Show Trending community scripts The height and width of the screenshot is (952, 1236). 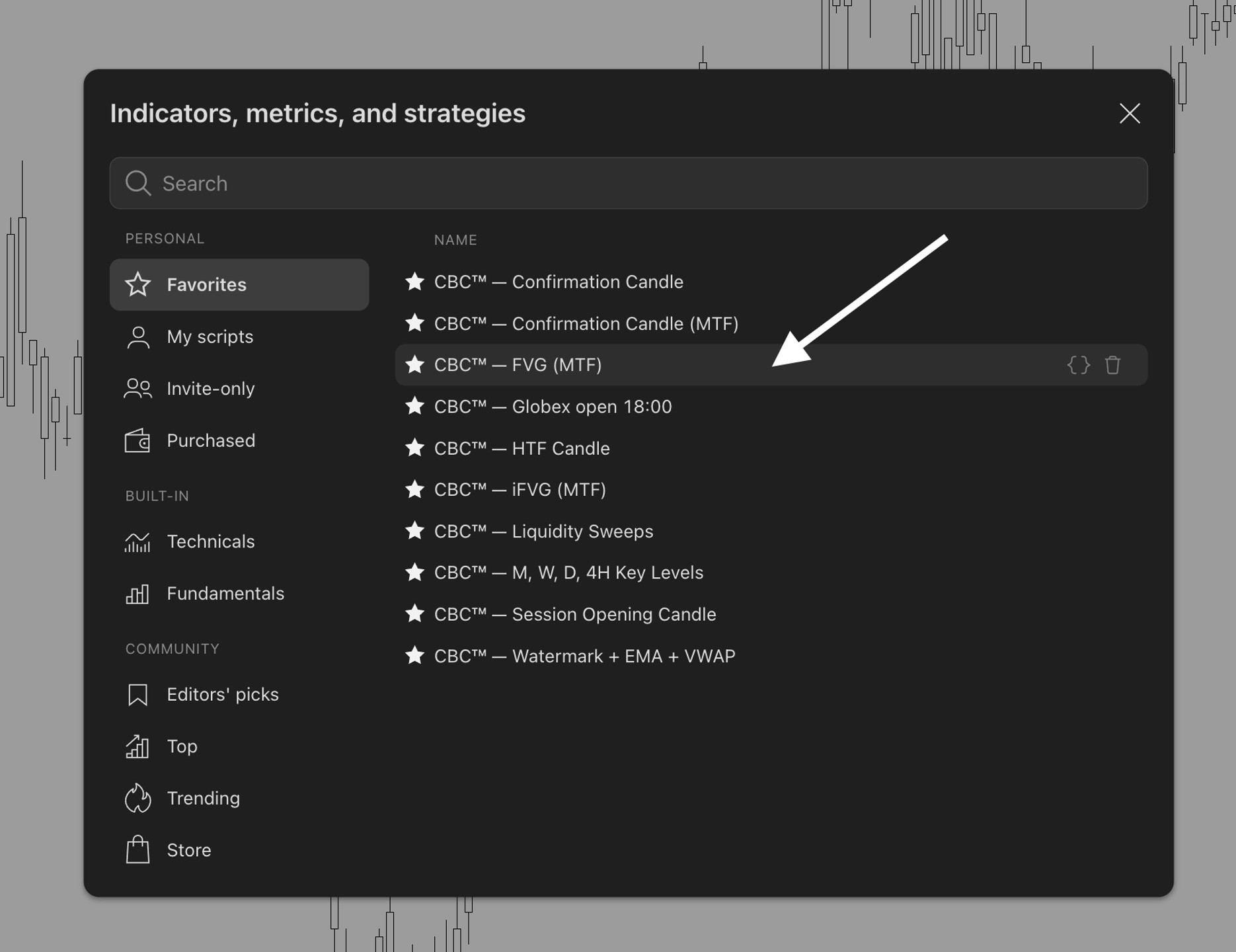239,798
